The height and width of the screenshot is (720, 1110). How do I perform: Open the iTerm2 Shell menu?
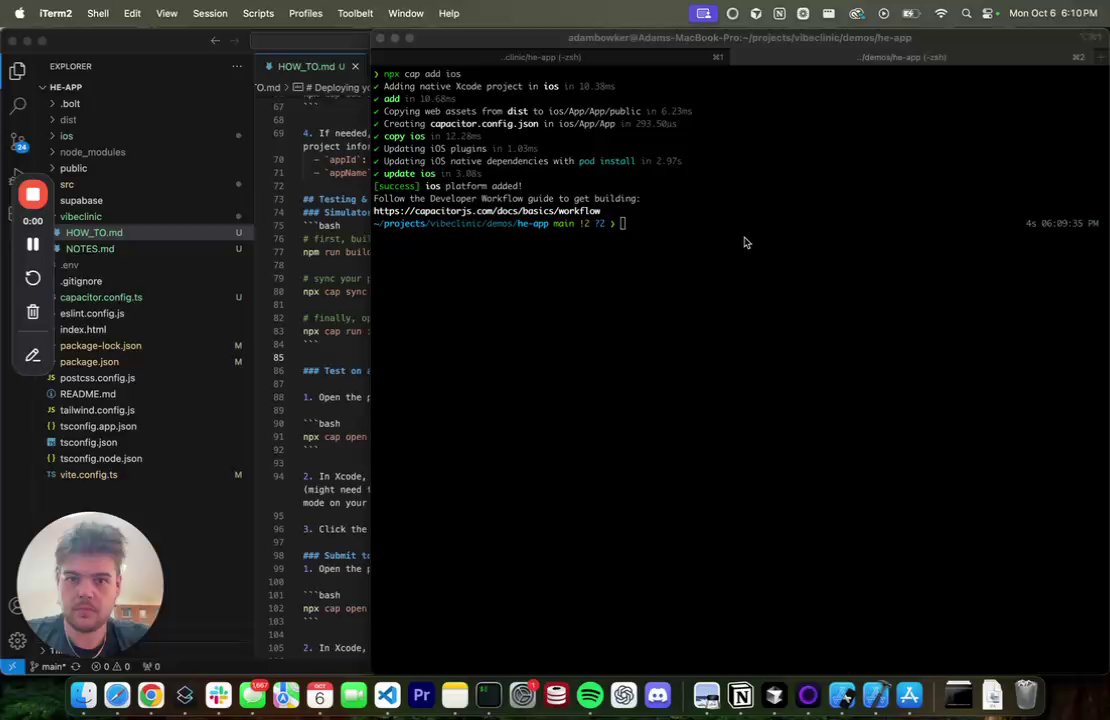98,13
